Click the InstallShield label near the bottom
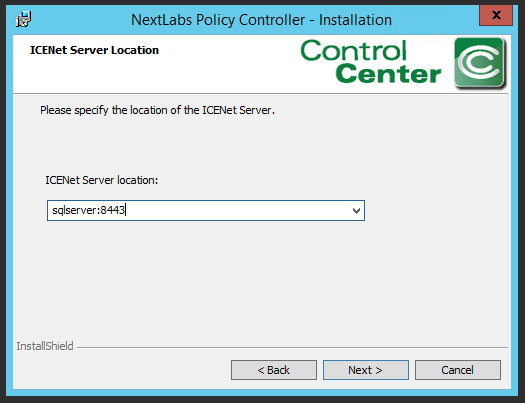Viewport: 525px width, 403px height. (45, 346)
